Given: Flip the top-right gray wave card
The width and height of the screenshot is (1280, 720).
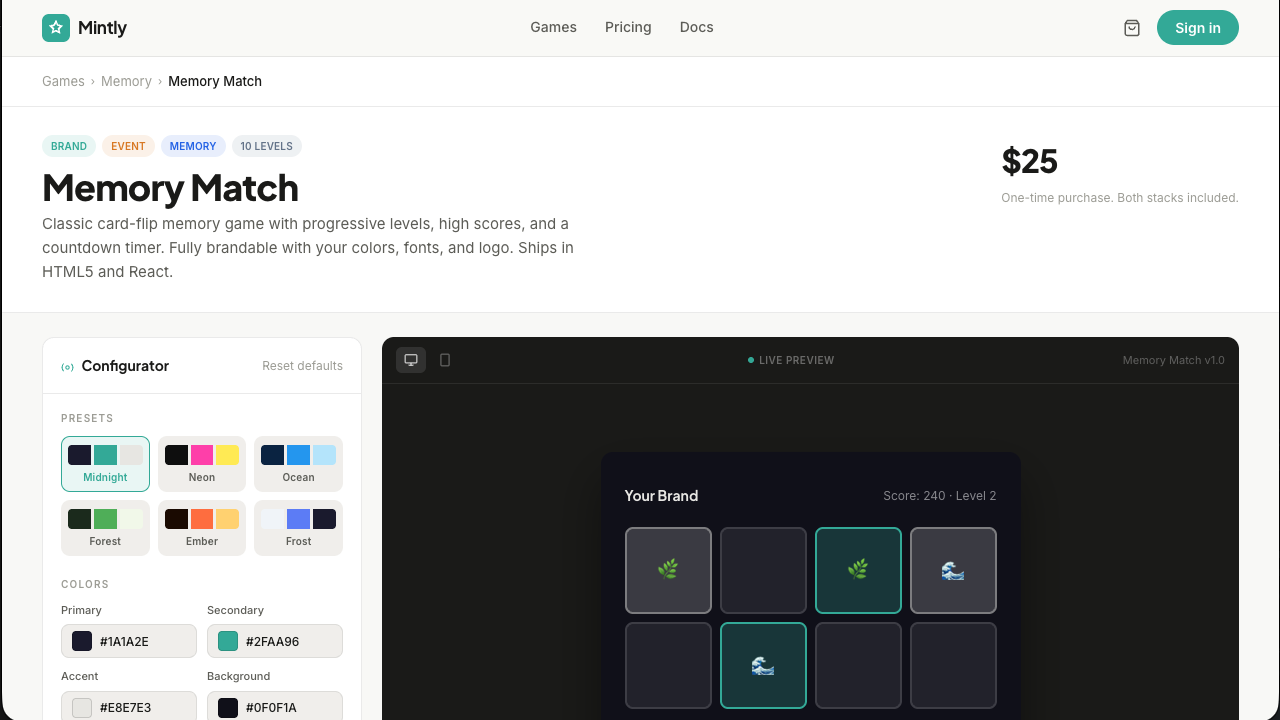Looking at the screenshot, I should click(x=953, y=570).
